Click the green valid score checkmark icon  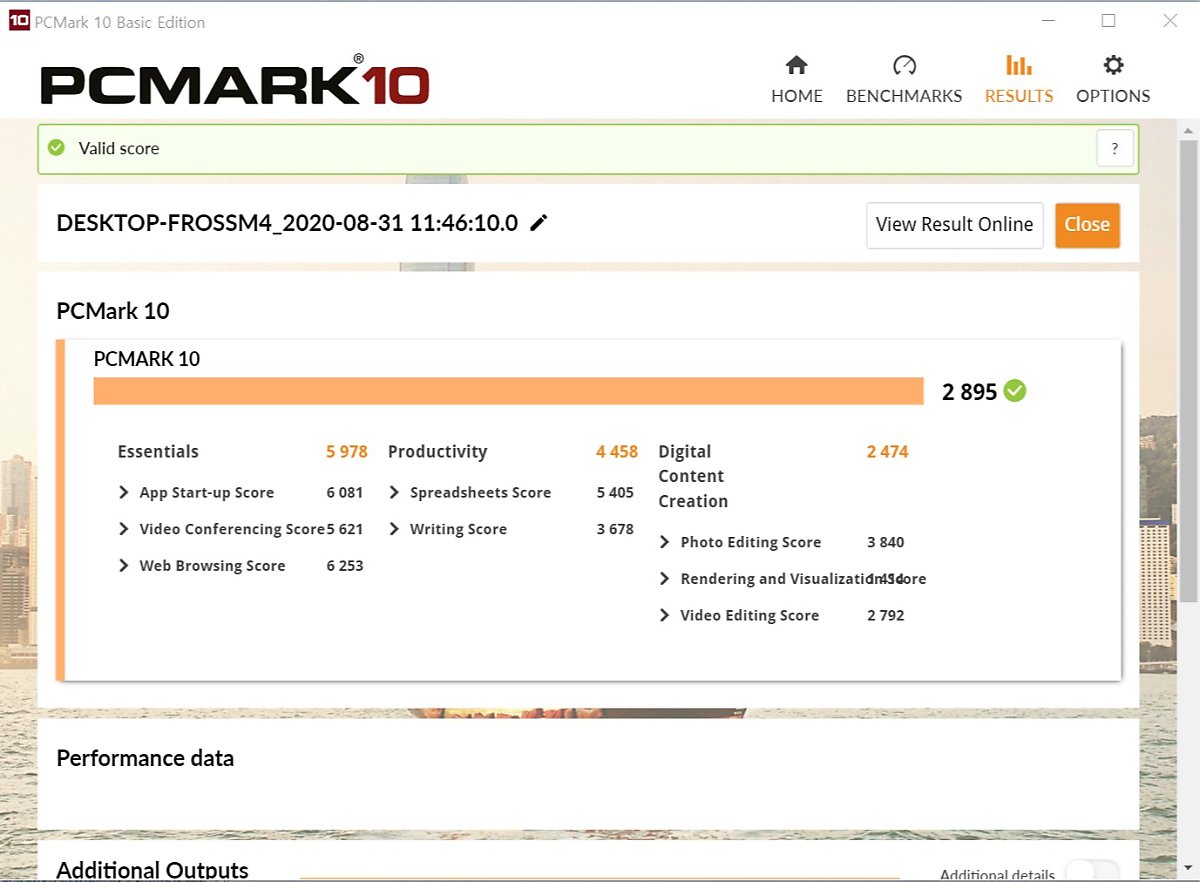[56, 148]
